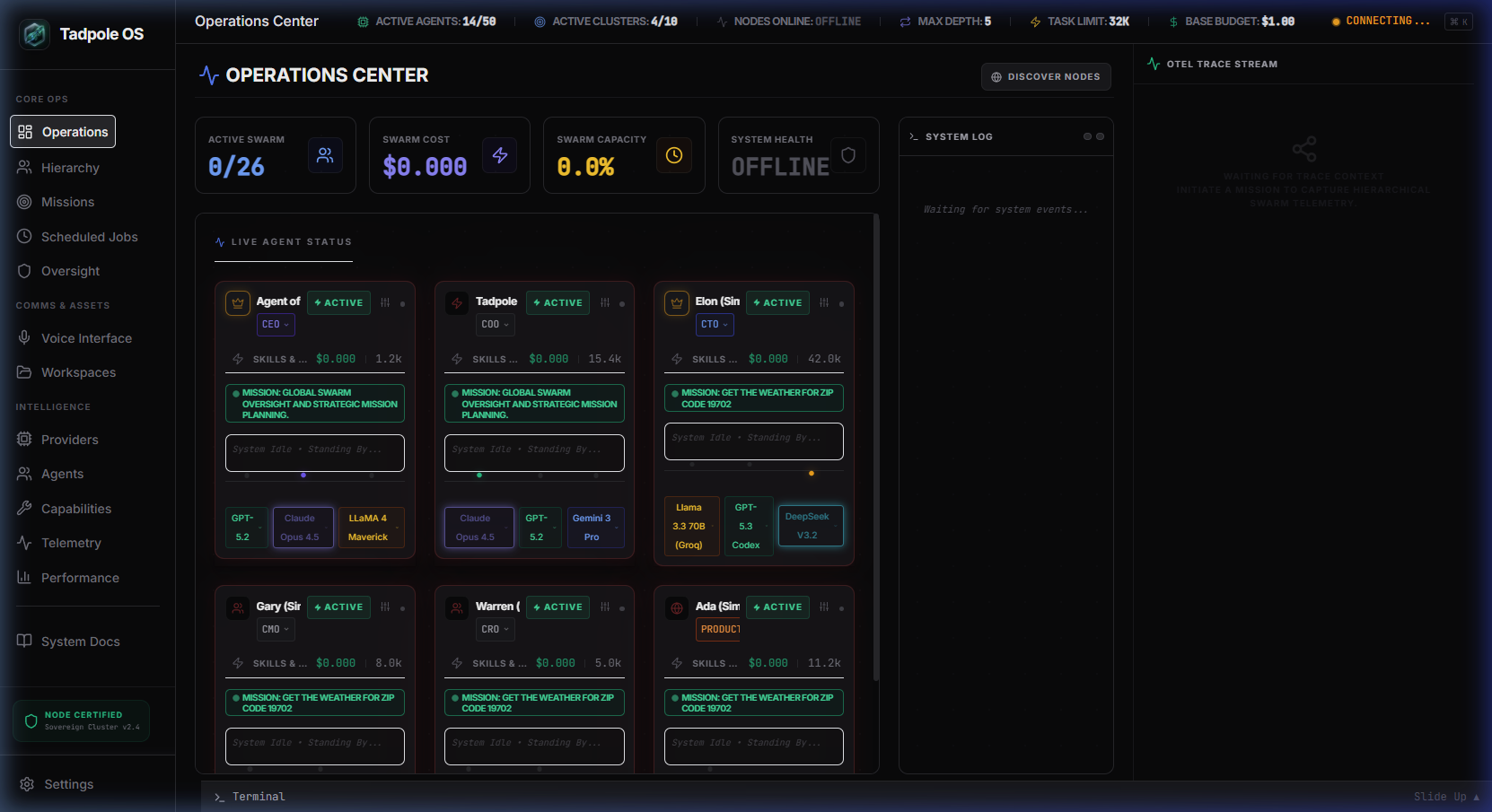Open the CMO dropdown on Gary's card
1492x812 pixels.
(276, 629)
